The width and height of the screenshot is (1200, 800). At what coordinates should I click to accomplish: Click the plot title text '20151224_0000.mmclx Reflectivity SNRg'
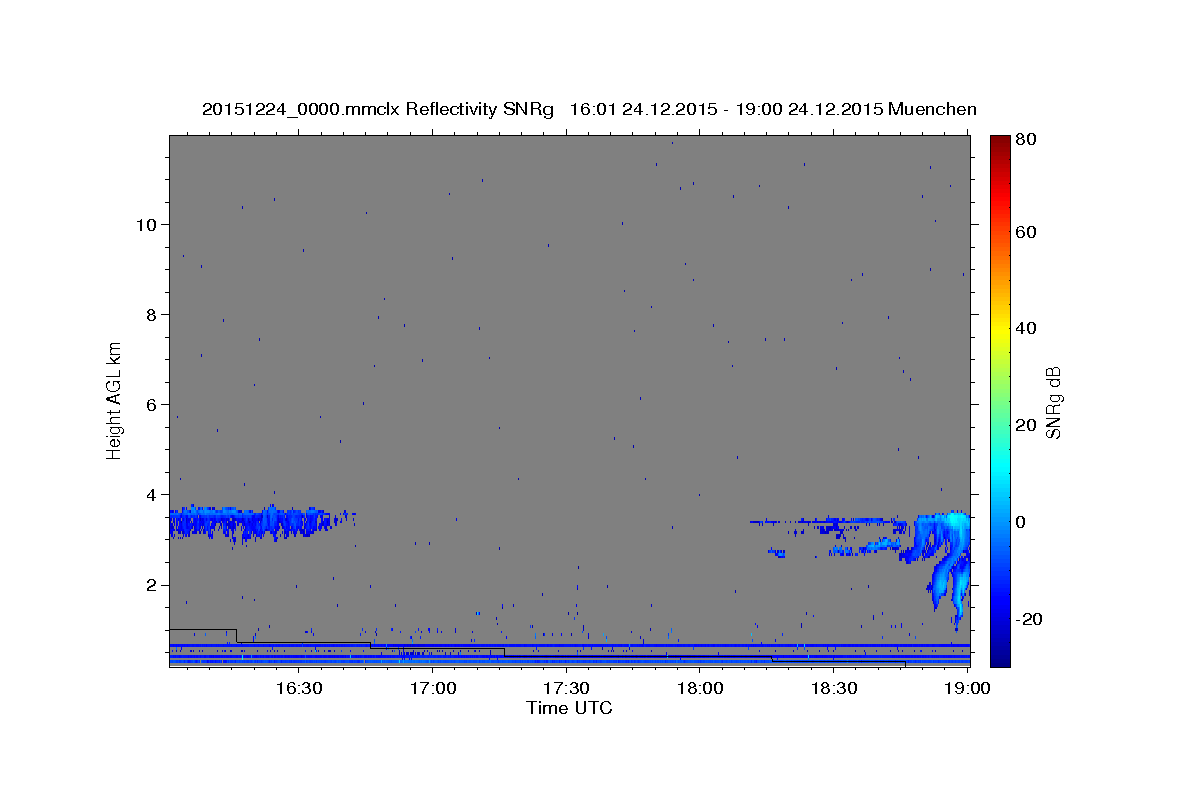[x=377, y=109]
